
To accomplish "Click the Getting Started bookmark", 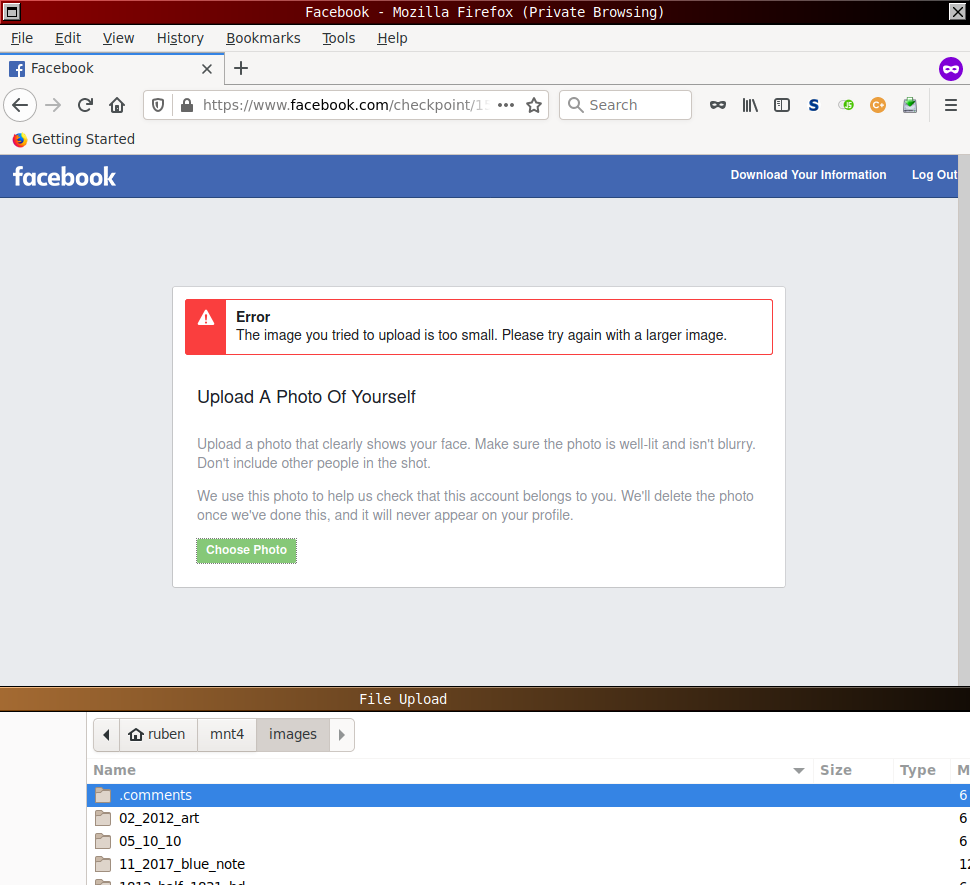I will click(74, 139).
